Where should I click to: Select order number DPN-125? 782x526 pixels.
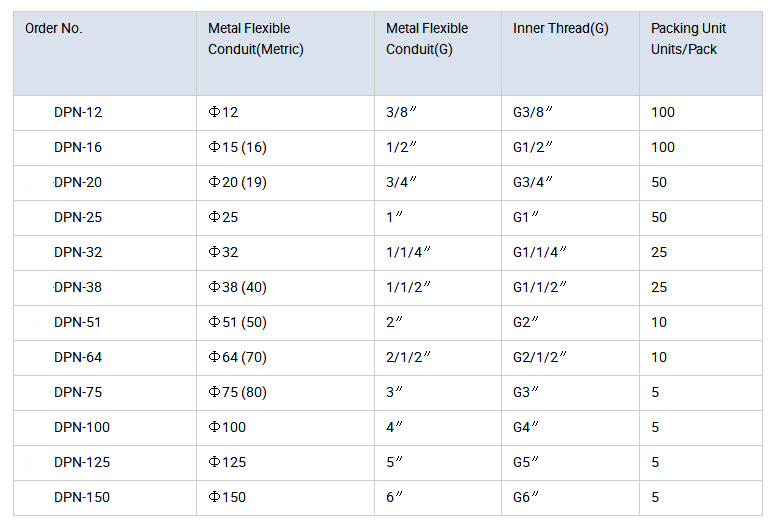coord(82,462)
